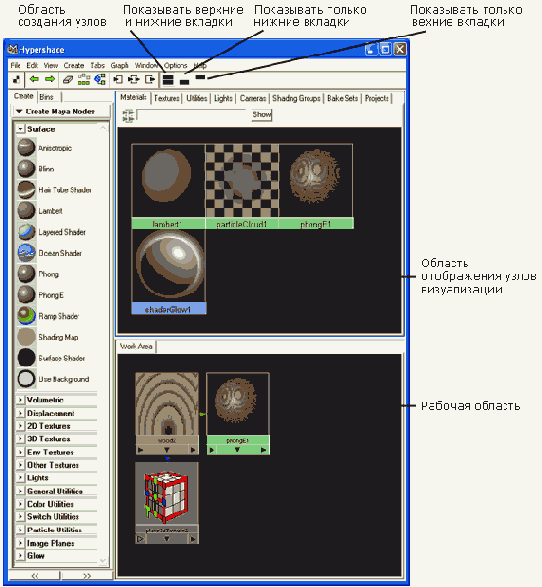This screenshot has width=542, height=587.
Task: Select the phongE1 swatch in Materials tab
Action: pyautogui.click(x=316, y=186)
